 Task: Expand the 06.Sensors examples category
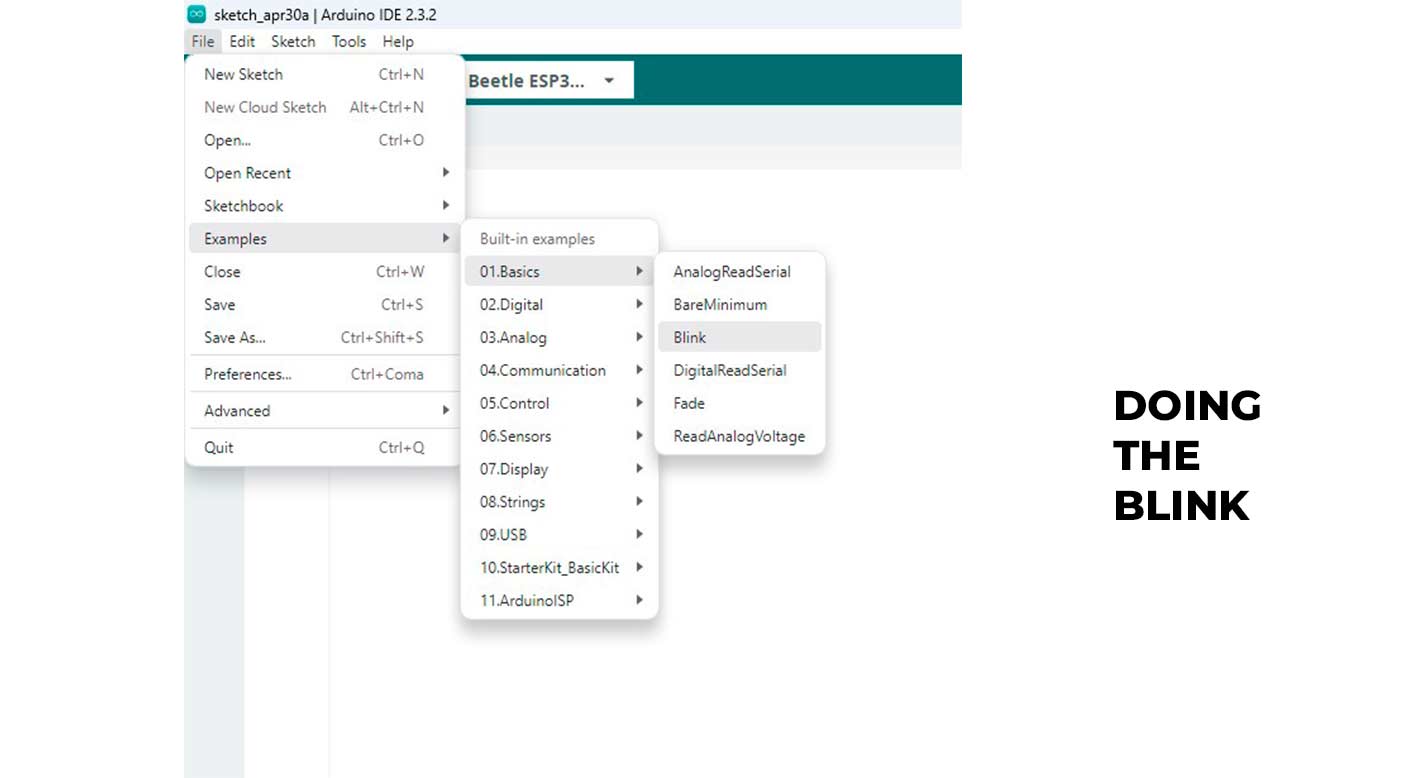(x=559, y=436)
